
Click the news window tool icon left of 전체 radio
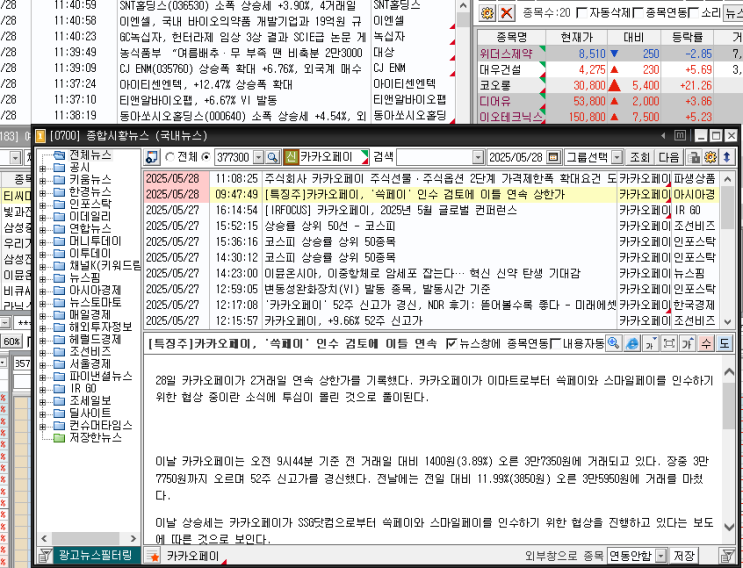152,157
